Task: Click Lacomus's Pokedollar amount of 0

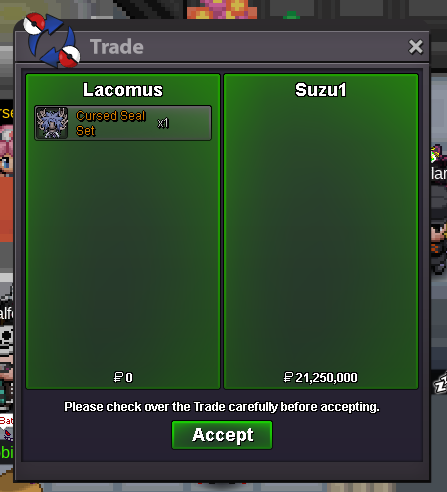Action: [x=123, y=377]
